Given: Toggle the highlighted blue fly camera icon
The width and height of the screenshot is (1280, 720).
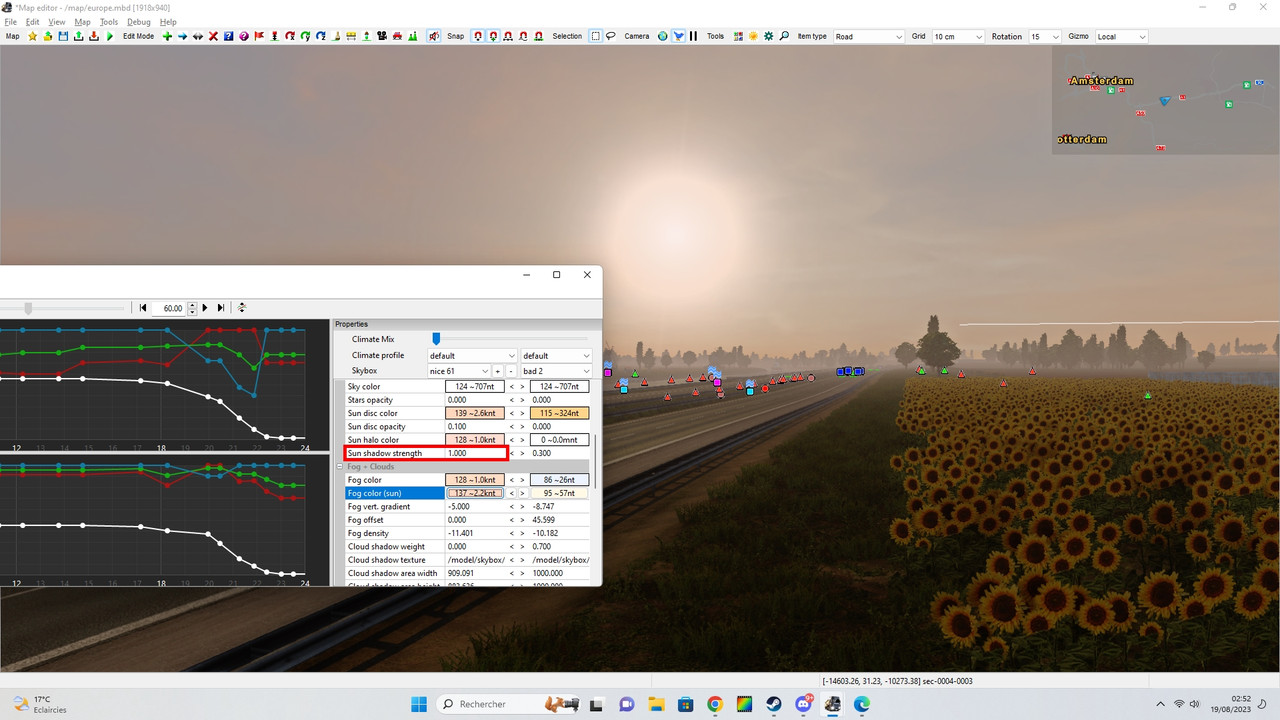Looking at the screenshot, I should tap(678, 36).
